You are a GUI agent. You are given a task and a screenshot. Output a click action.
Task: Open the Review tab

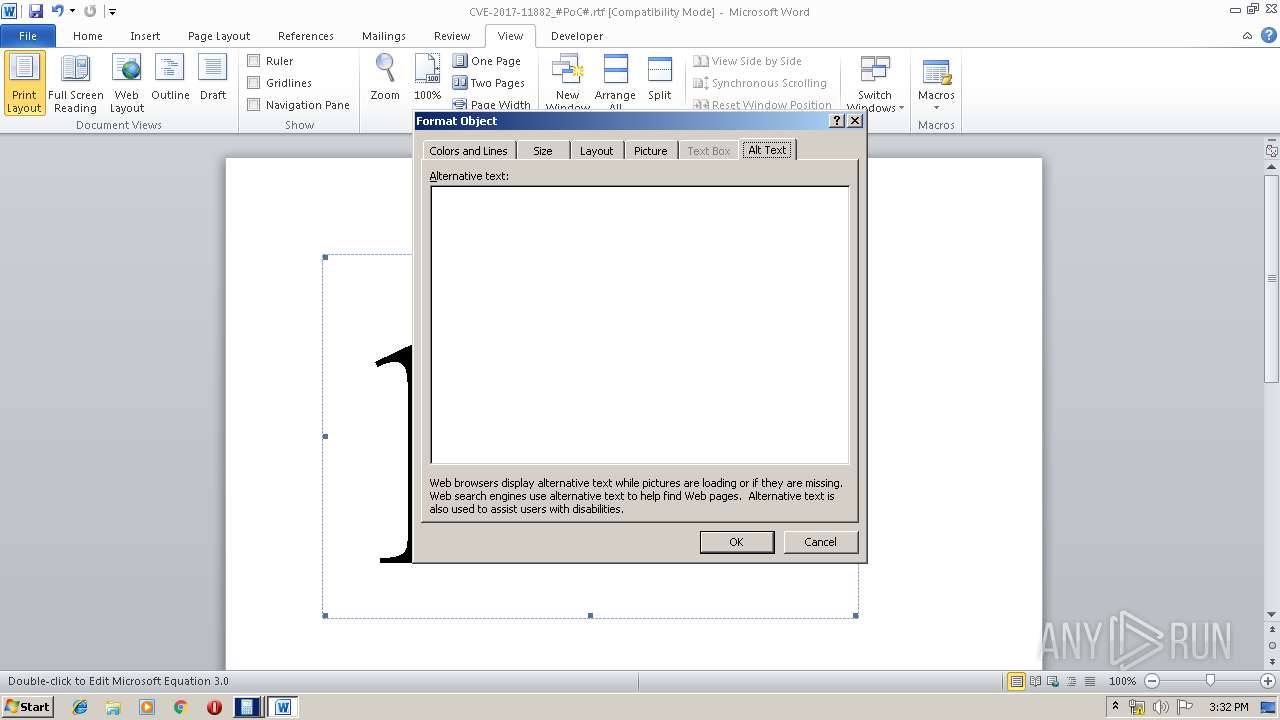[452, 36]
